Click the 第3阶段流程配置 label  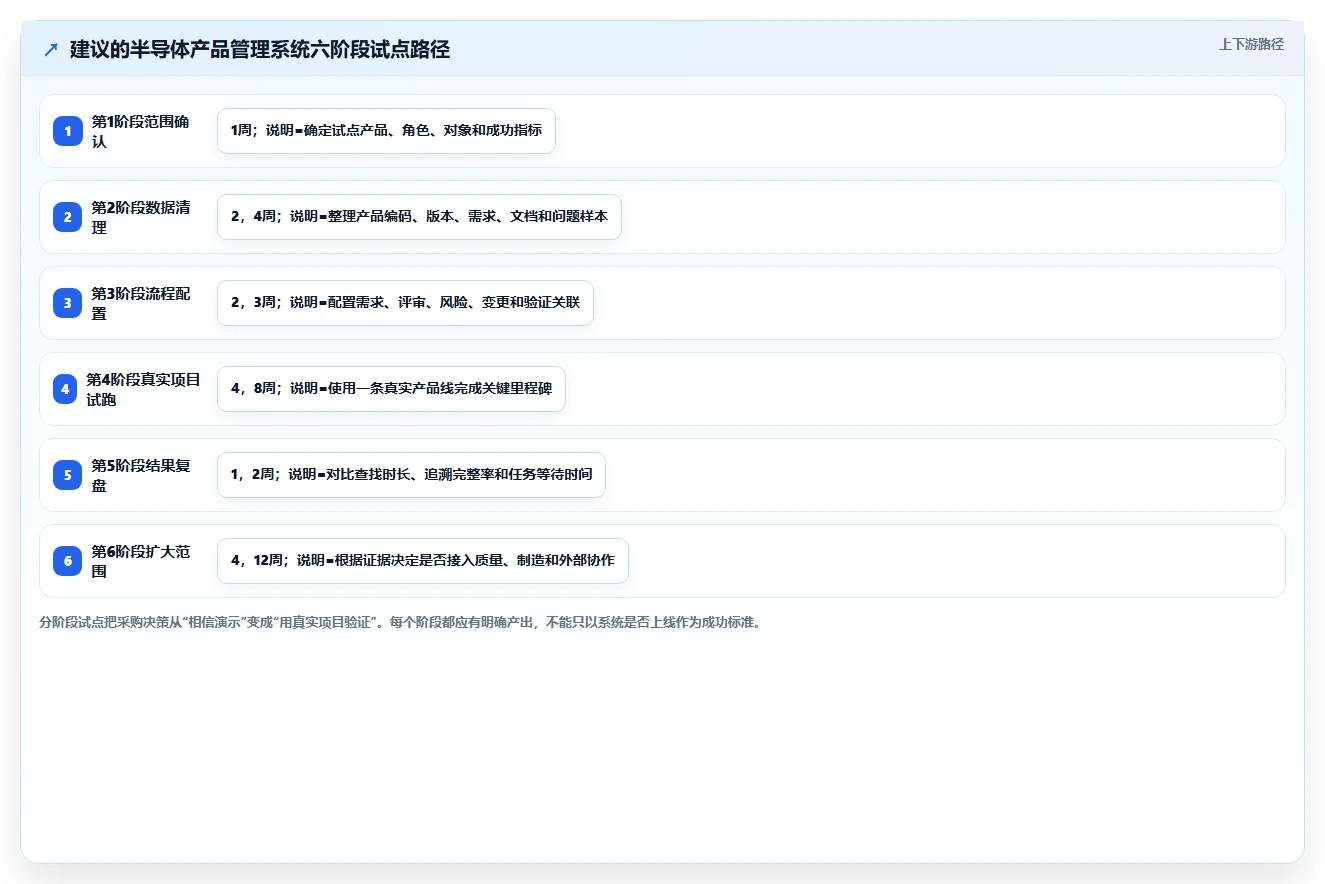click(x=141, y=303)
